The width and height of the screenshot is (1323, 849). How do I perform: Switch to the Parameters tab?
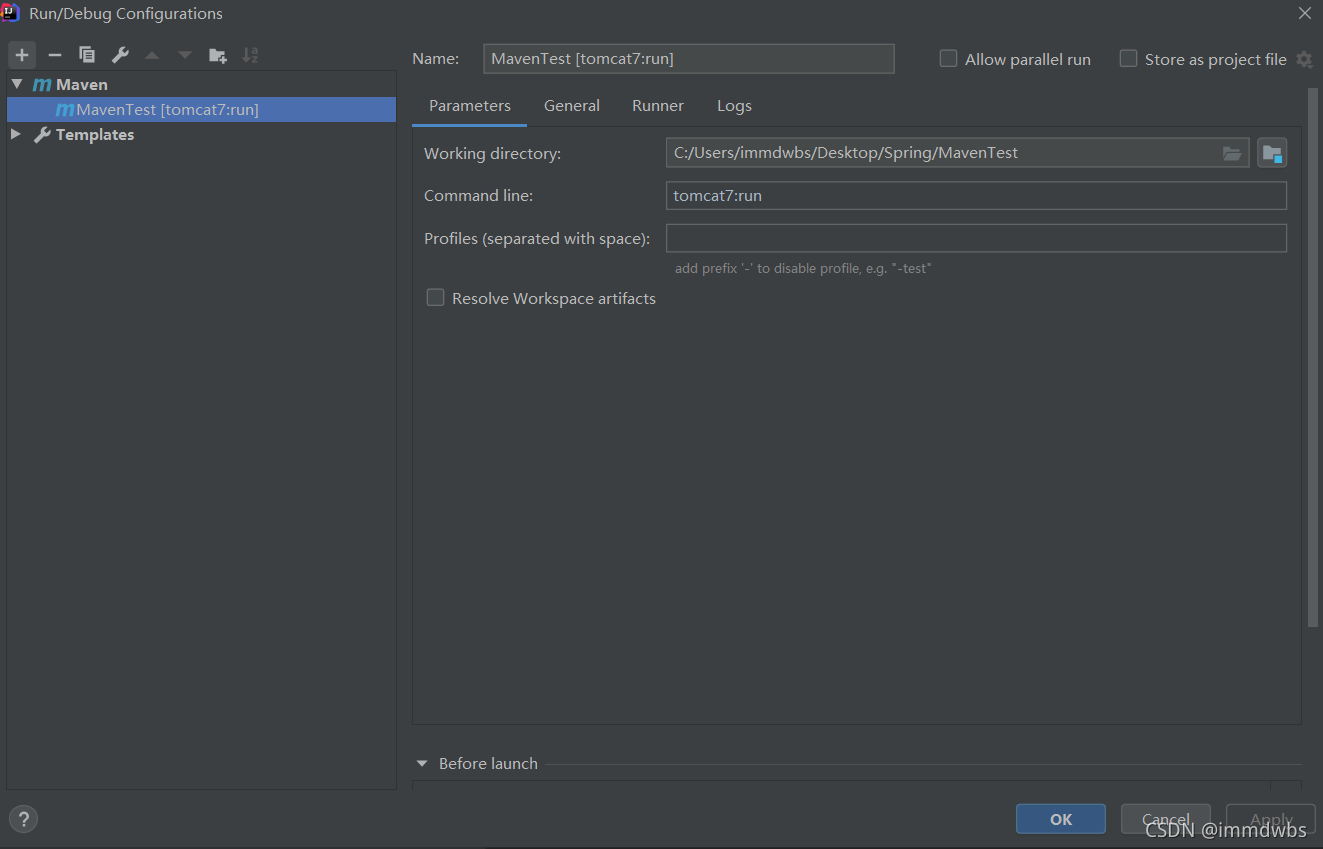(470, 105)
